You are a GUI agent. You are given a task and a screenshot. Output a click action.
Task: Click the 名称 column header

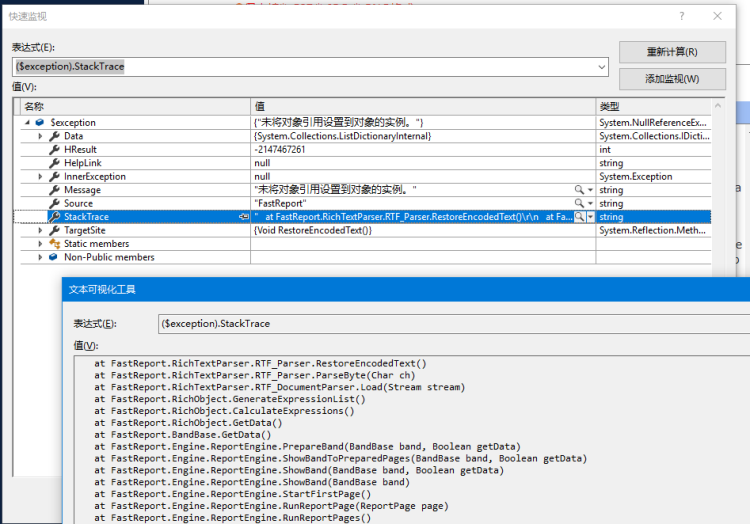pyautogui.click(x=130, y=105)
